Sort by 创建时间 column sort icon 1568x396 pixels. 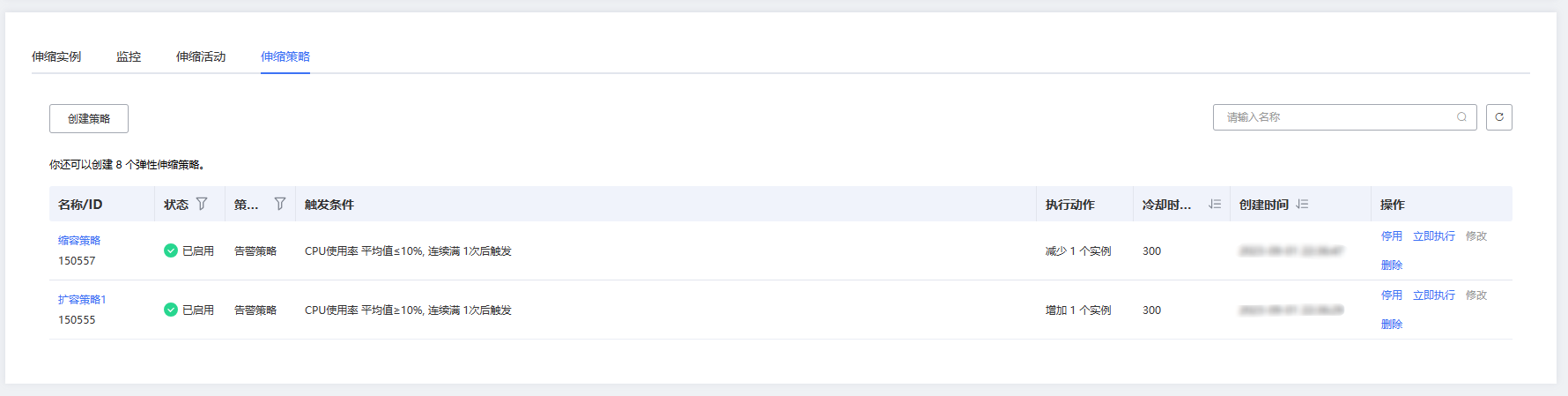pos(1302,204)
